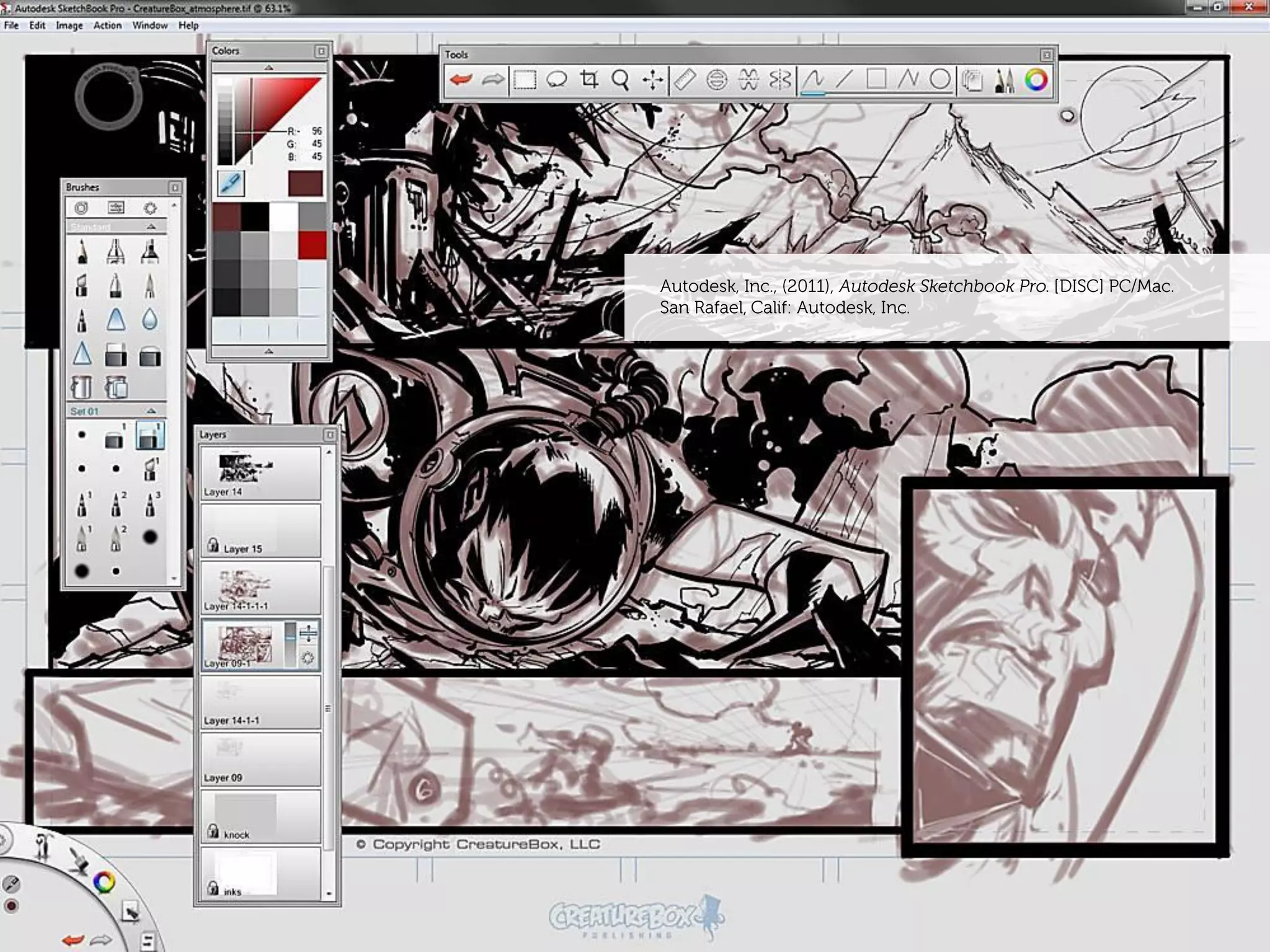Open the color wheel in Tools panel

click(x=1036, y=80)
